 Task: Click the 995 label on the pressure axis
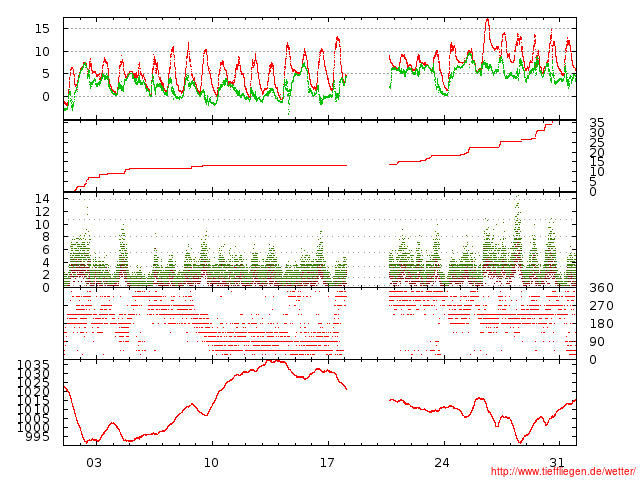pos(38,437)
